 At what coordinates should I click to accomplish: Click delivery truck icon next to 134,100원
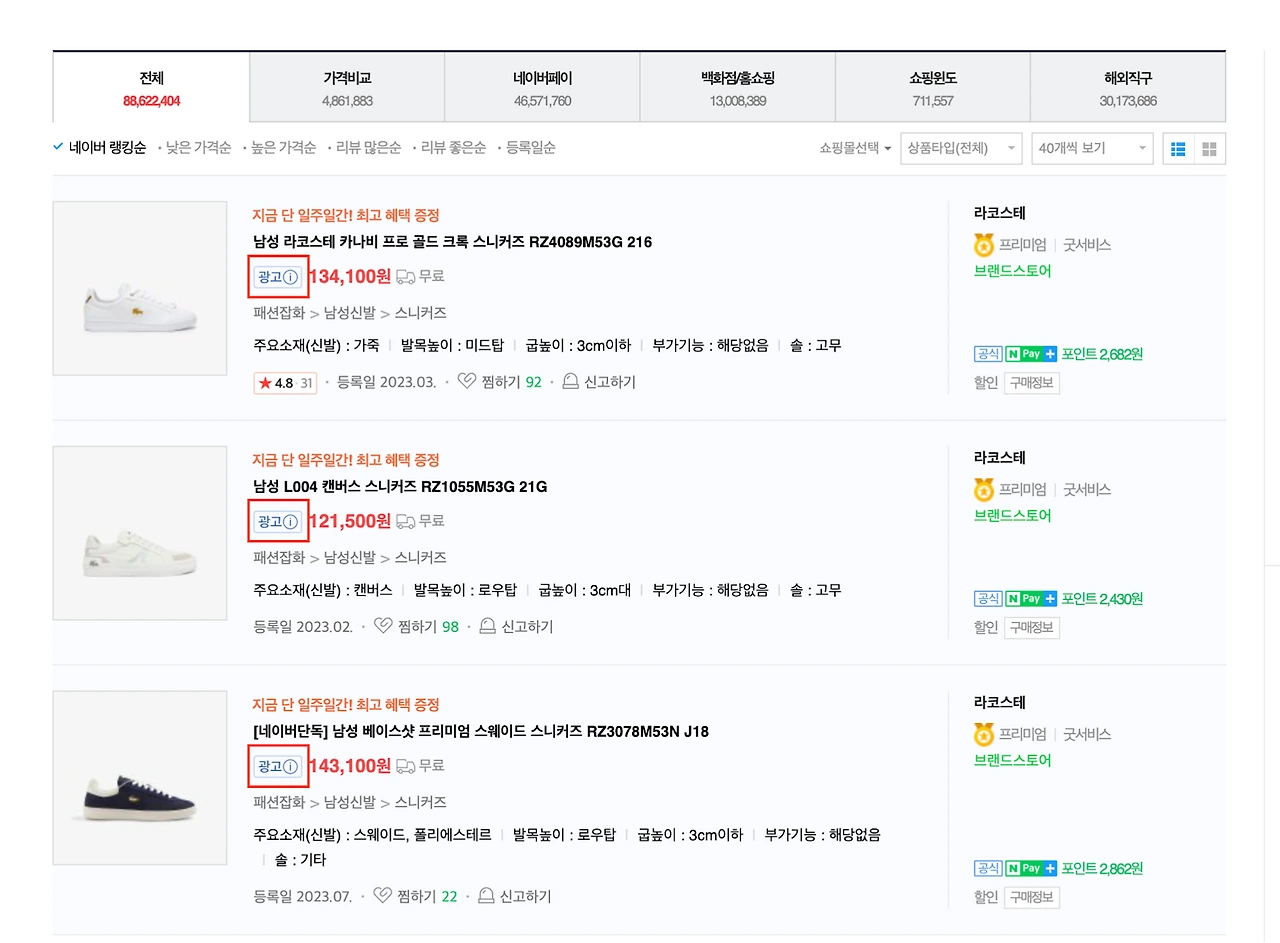pos(405,277)
